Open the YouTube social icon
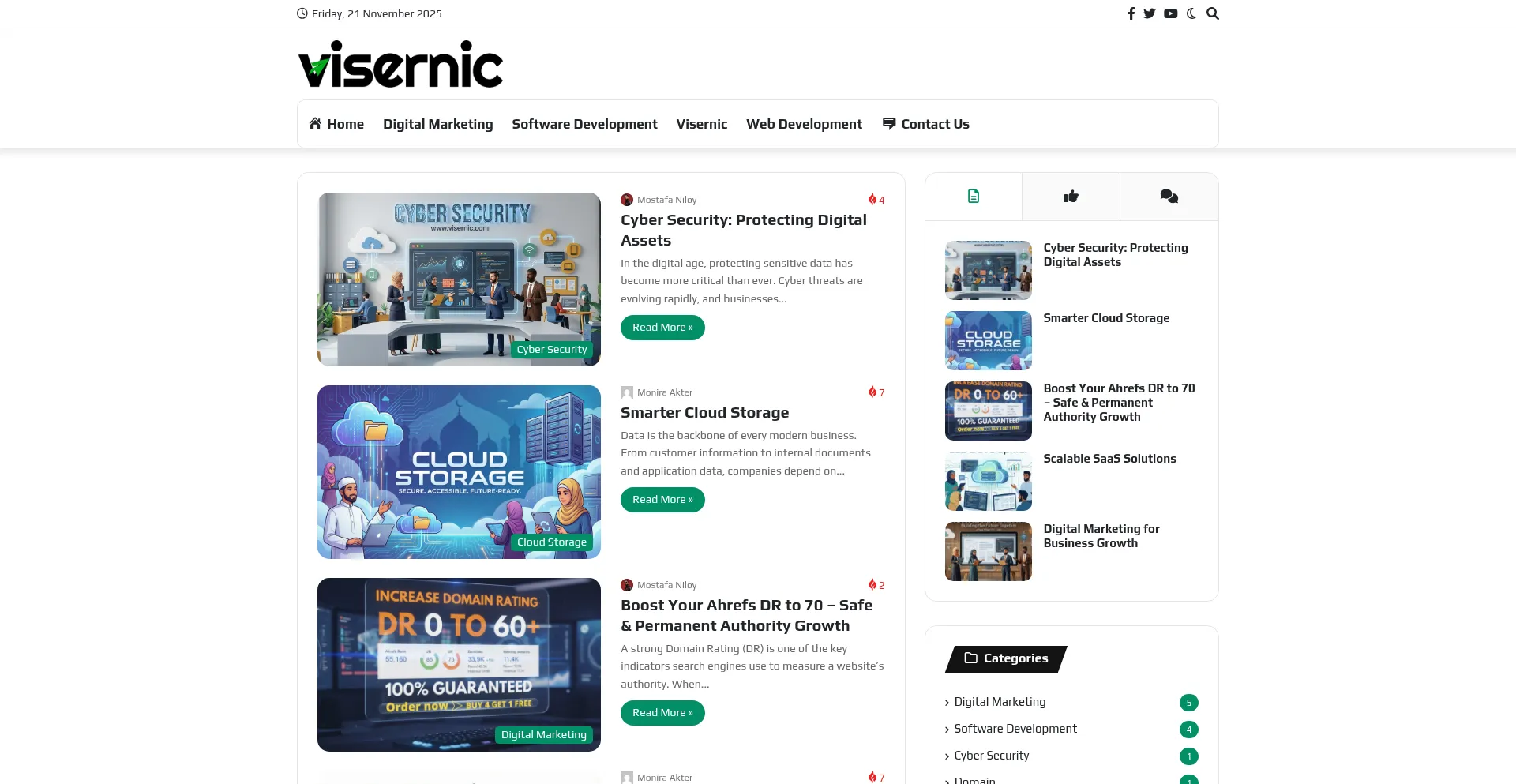Image resolution: width=1516 pixels, height=784 pixels. coord(1170,13)
